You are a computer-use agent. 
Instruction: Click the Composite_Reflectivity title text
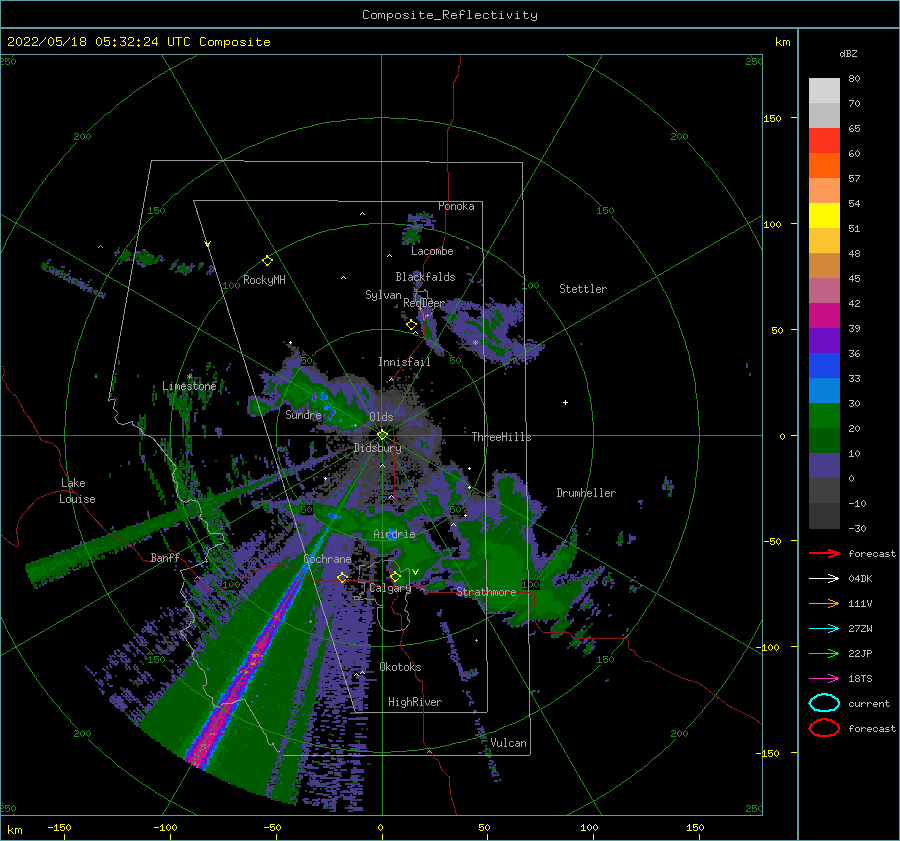(450, 15)
